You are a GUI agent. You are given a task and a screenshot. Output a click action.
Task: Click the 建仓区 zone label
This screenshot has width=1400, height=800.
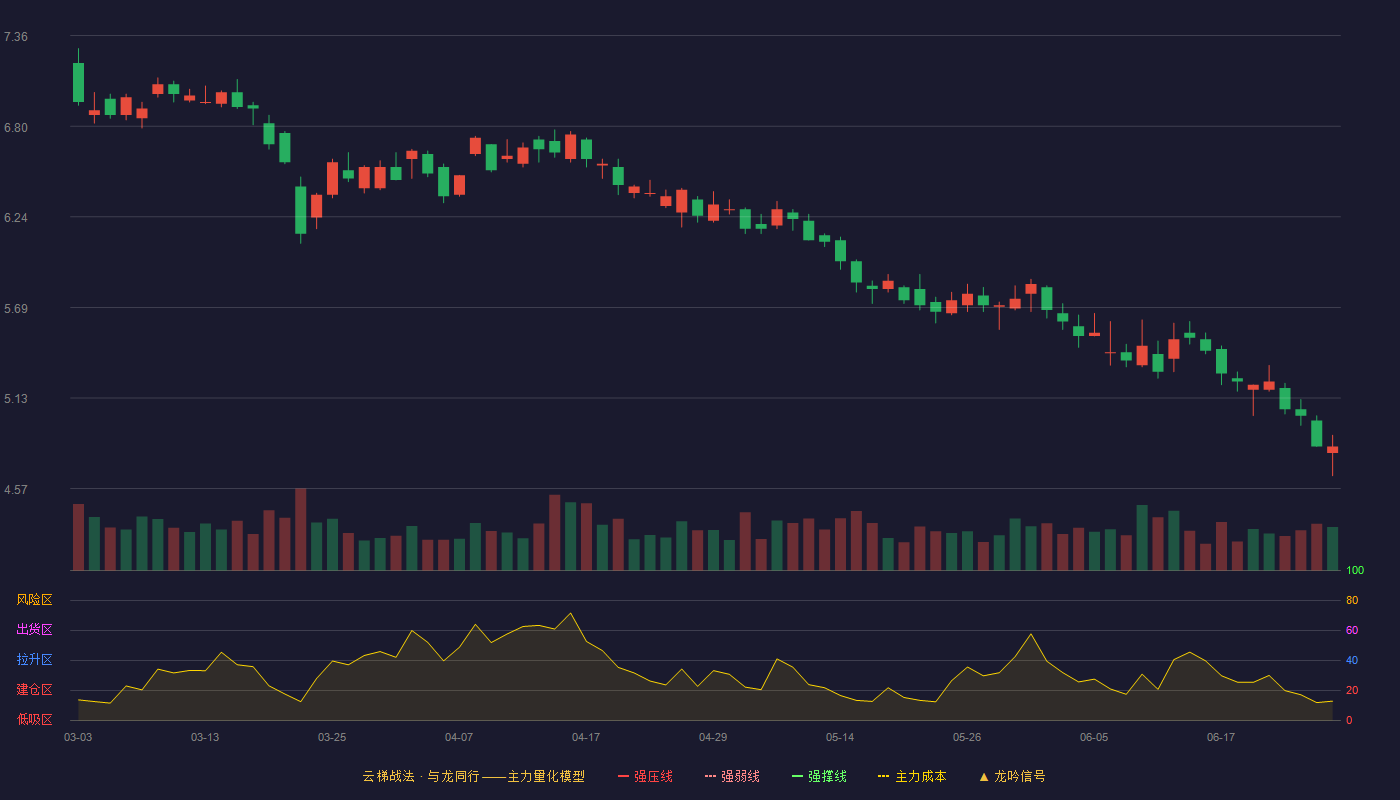34,690
